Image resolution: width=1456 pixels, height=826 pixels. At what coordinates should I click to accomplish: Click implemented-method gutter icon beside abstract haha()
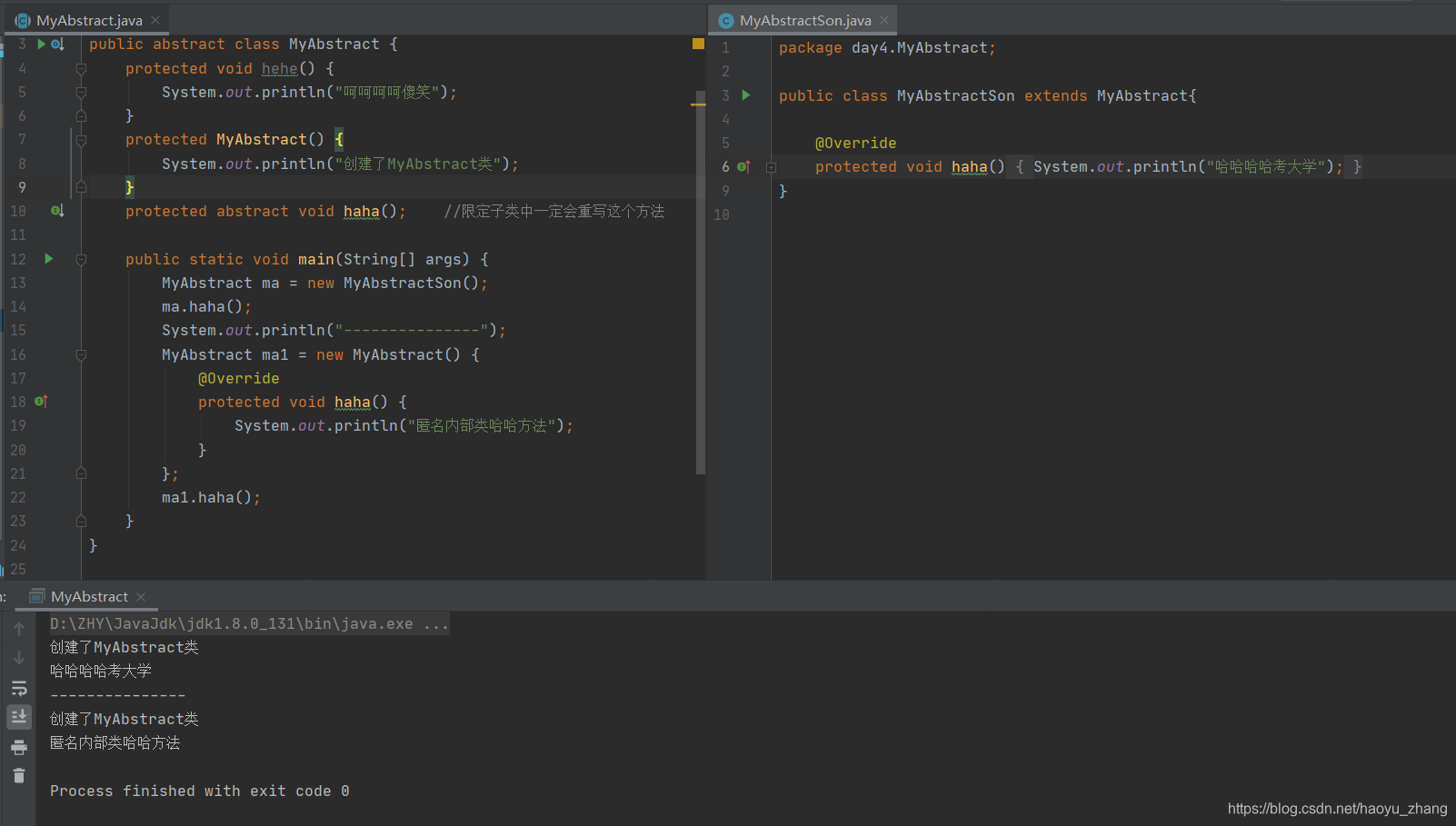coord(57,211)
